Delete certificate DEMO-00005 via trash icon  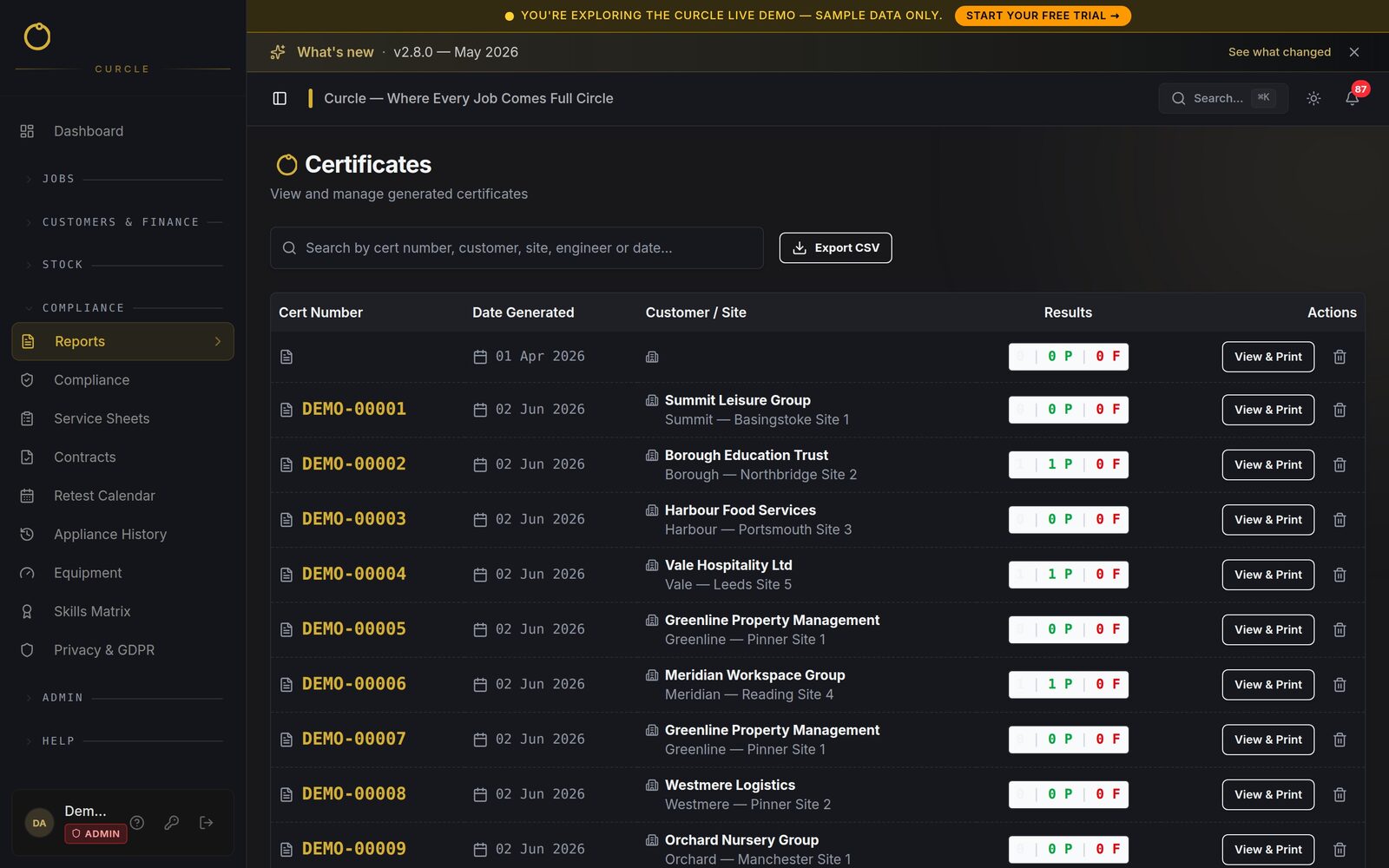tap(1340, 629)
